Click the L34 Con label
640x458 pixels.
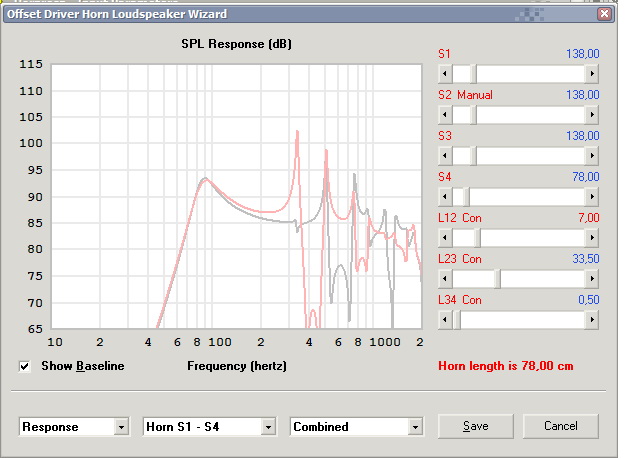click(x=460, y=300)
